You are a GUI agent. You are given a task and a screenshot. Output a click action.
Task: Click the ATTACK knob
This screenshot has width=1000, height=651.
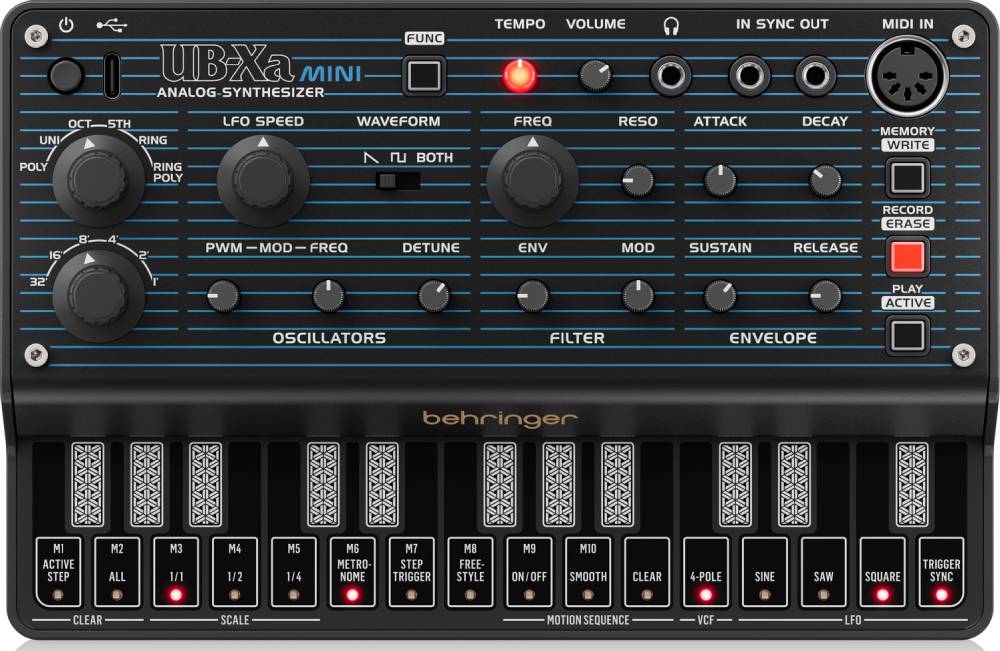(x=720, y=180)
